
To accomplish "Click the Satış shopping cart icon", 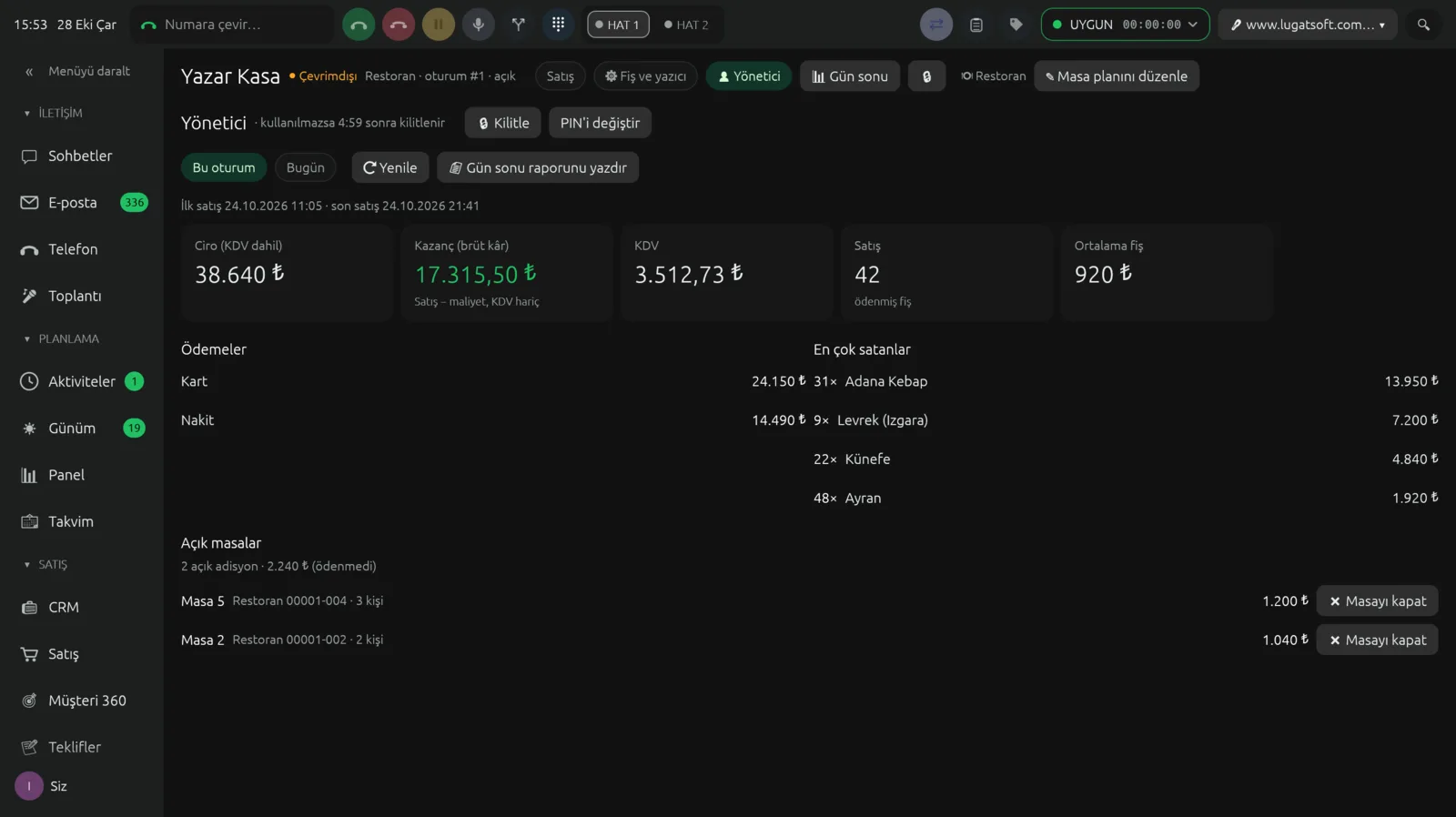I will pos(29,654).
